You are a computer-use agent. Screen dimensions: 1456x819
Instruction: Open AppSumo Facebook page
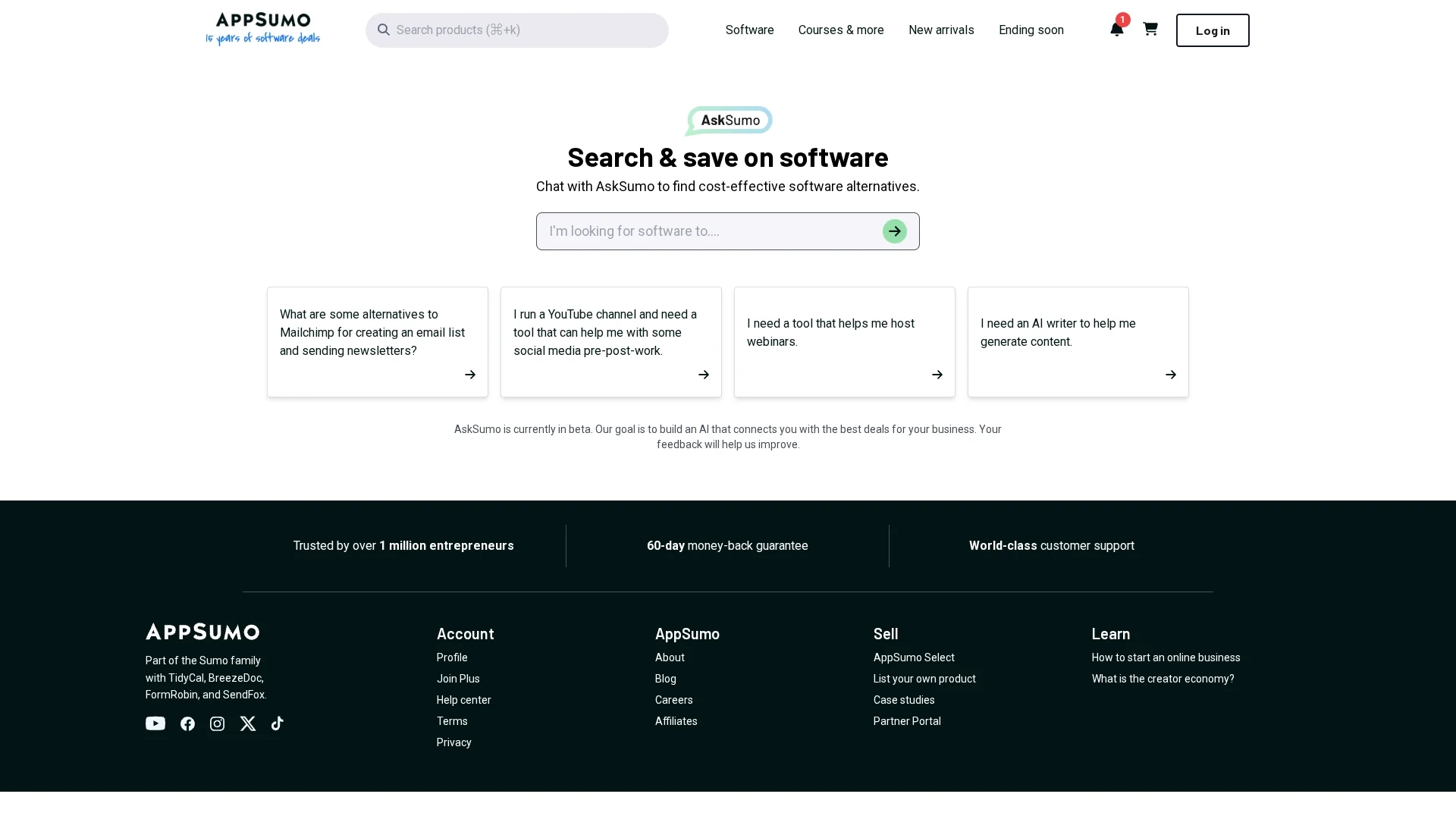[187, 723]
